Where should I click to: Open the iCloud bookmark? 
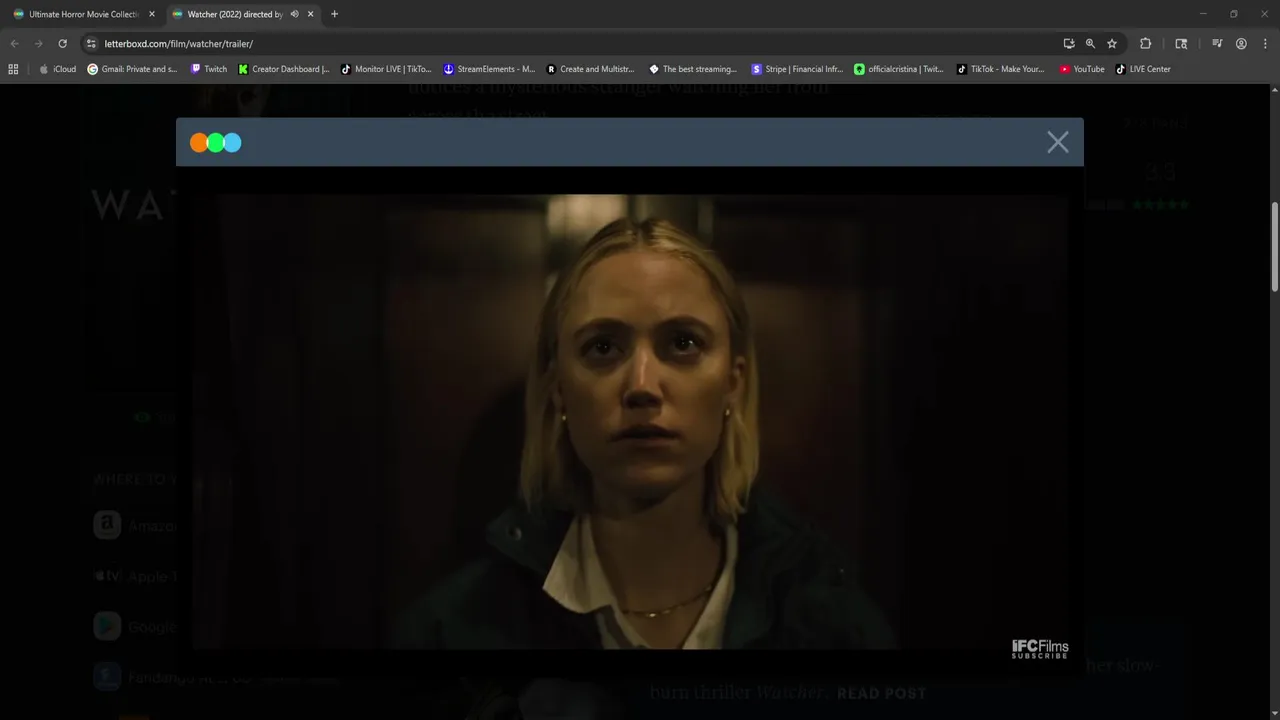pyautogui.click(x=57, y=69)
